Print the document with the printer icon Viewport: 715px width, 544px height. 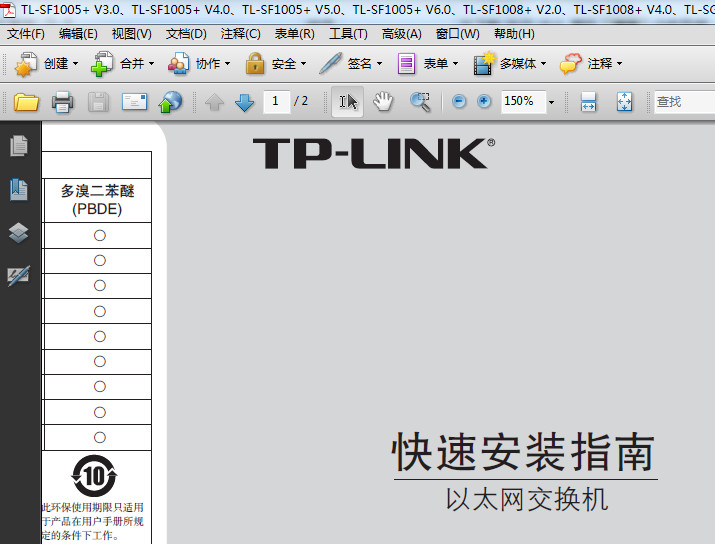tap(62, 102)
